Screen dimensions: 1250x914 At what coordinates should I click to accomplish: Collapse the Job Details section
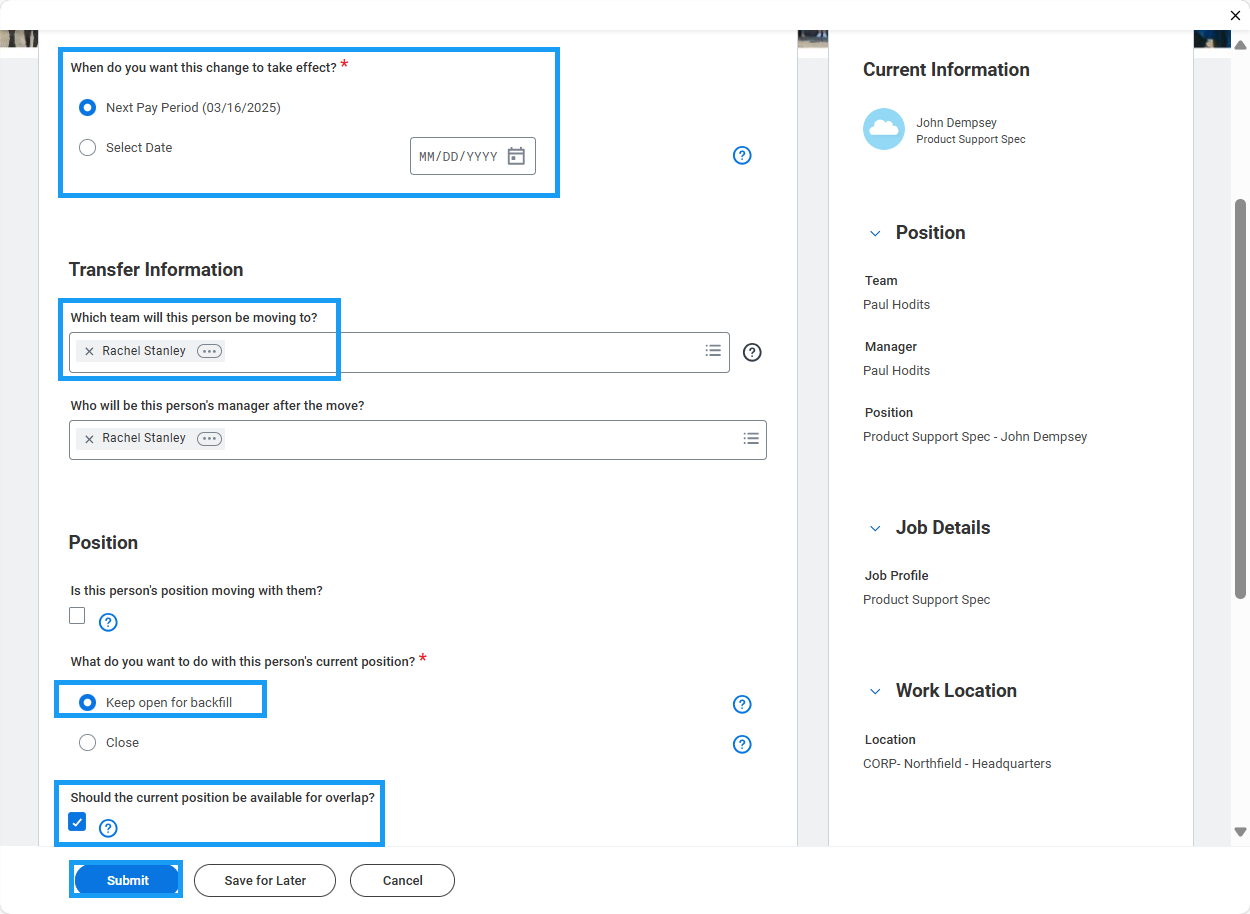coord(875,528)
